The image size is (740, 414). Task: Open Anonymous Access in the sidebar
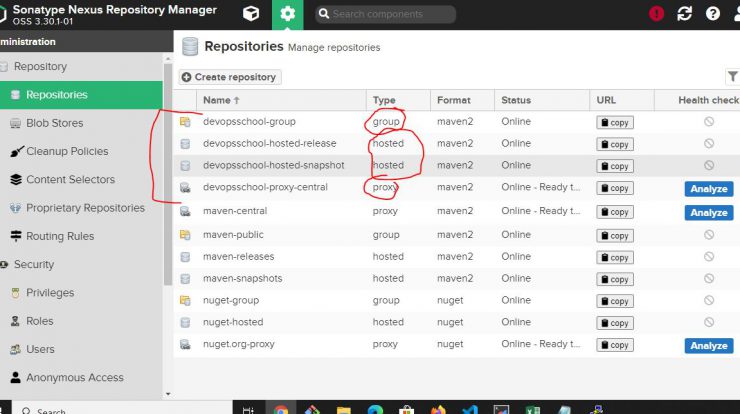coord(75,378)
